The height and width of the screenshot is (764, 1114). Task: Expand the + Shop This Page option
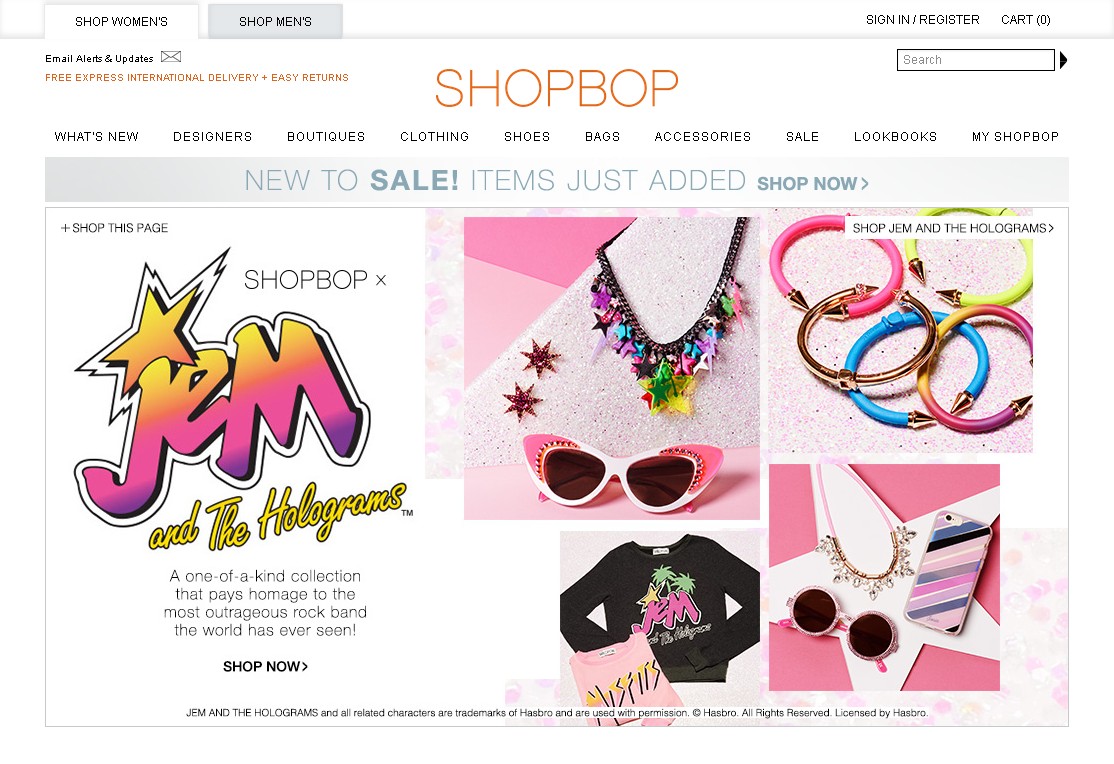coord(114,228)
